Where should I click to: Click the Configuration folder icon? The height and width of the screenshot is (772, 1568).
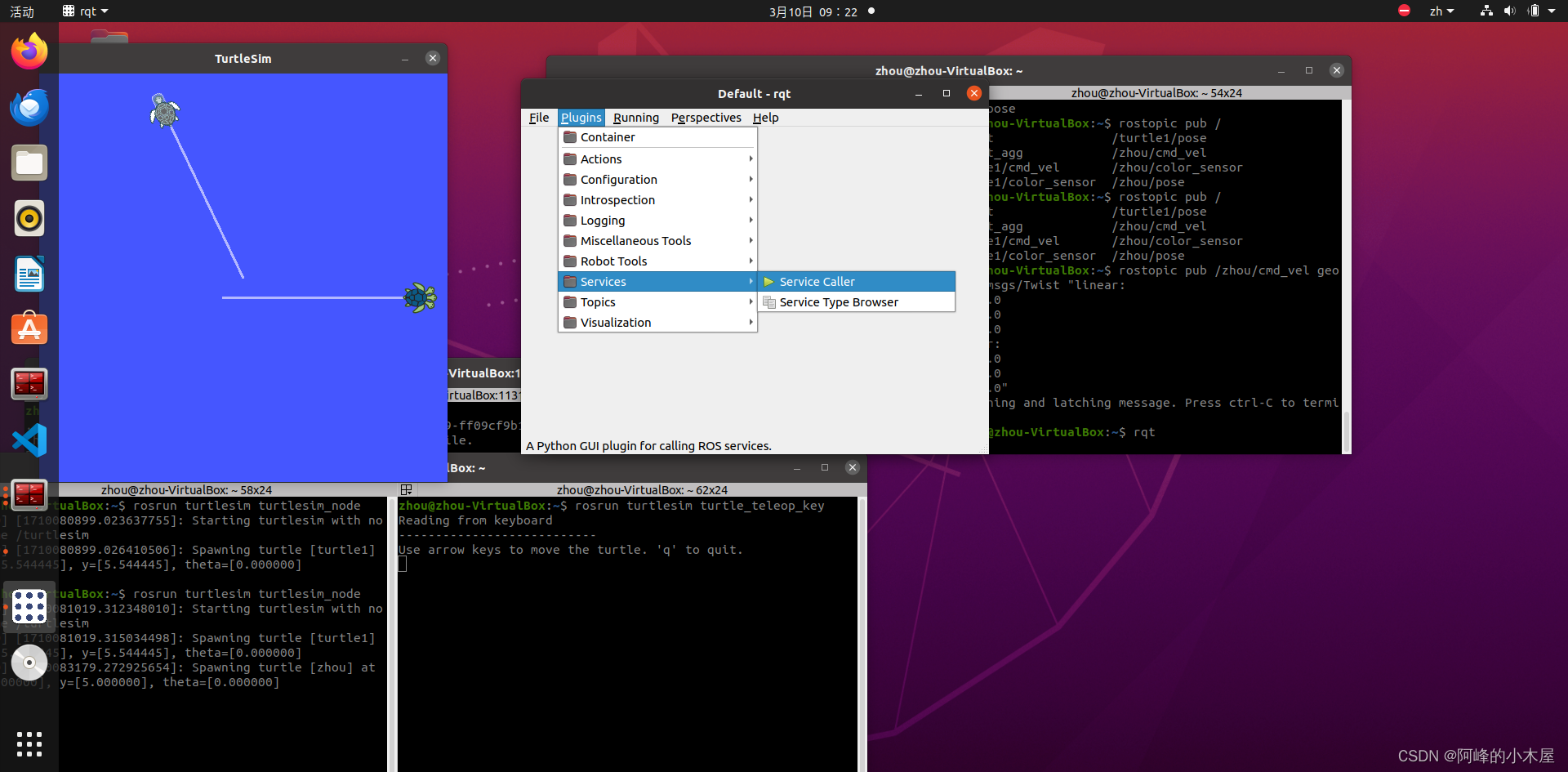tap(570, 179)
